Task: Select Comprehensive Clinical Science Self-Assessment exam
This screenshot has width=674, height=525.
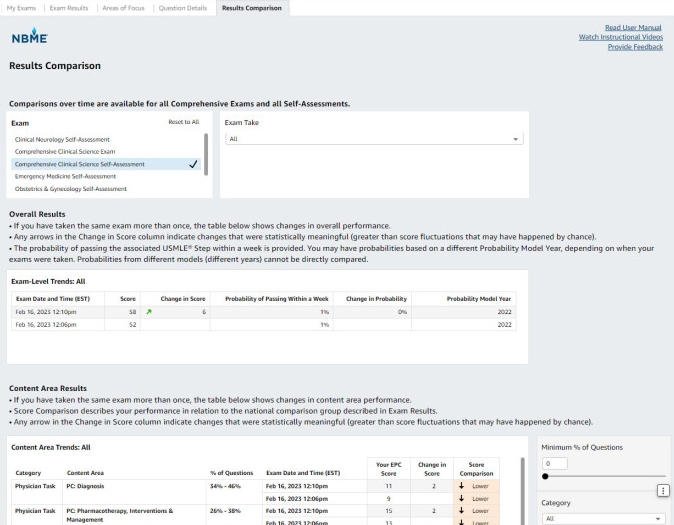Action: 106,164
